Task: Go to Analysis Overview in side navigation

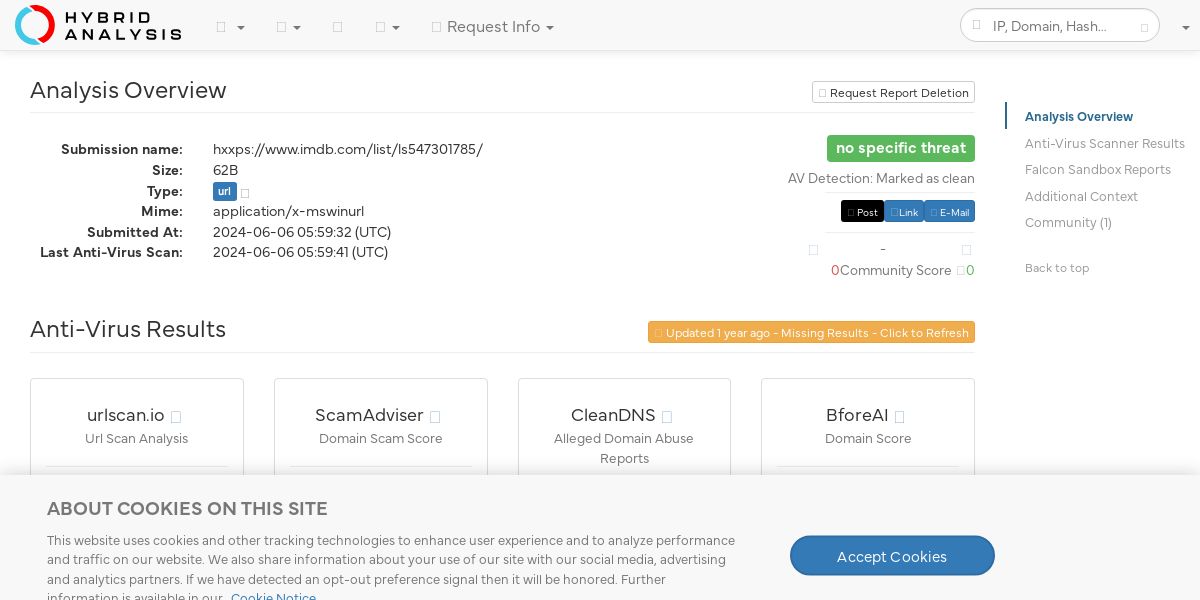Action: 1079,117
